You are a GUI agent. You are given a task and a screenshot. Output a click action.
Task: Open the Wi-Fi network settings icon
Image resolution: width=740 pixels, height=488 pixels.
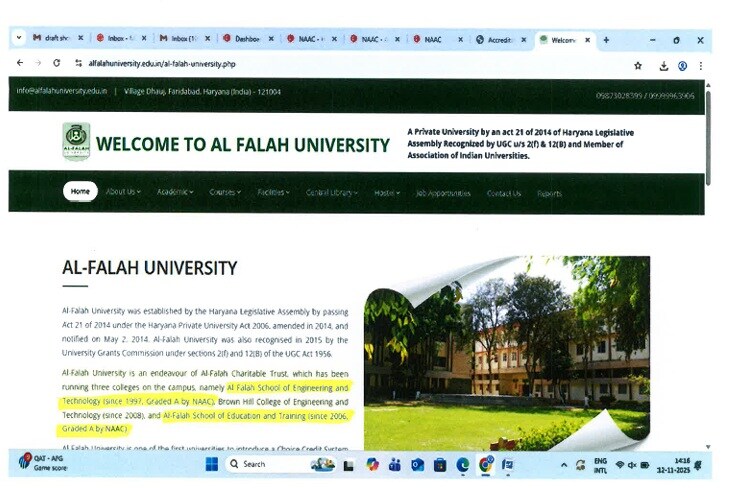pyautogui.click(x=620, y=465)
